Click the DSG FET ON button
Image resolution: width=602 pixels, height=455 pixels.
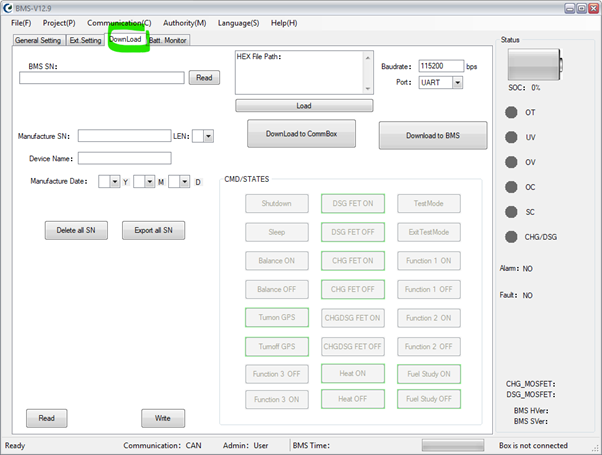[x=353, y=204]
